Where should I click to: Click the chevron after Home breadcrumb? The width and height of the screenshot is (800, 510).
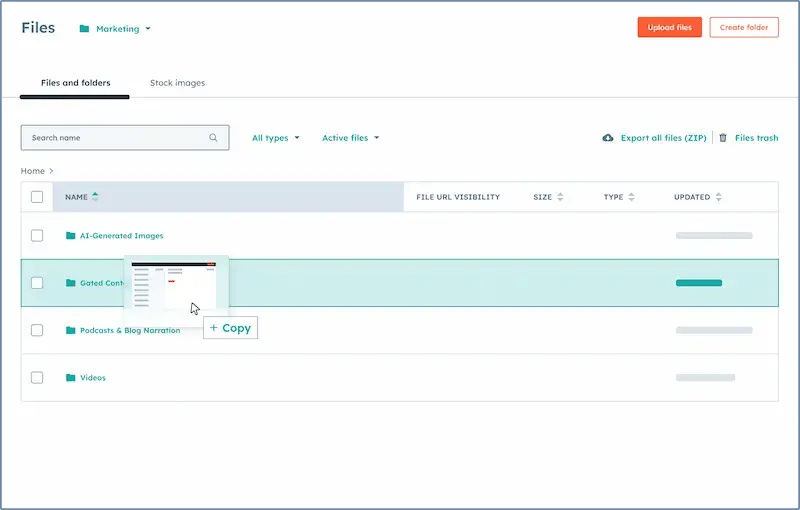coord(52,171)
